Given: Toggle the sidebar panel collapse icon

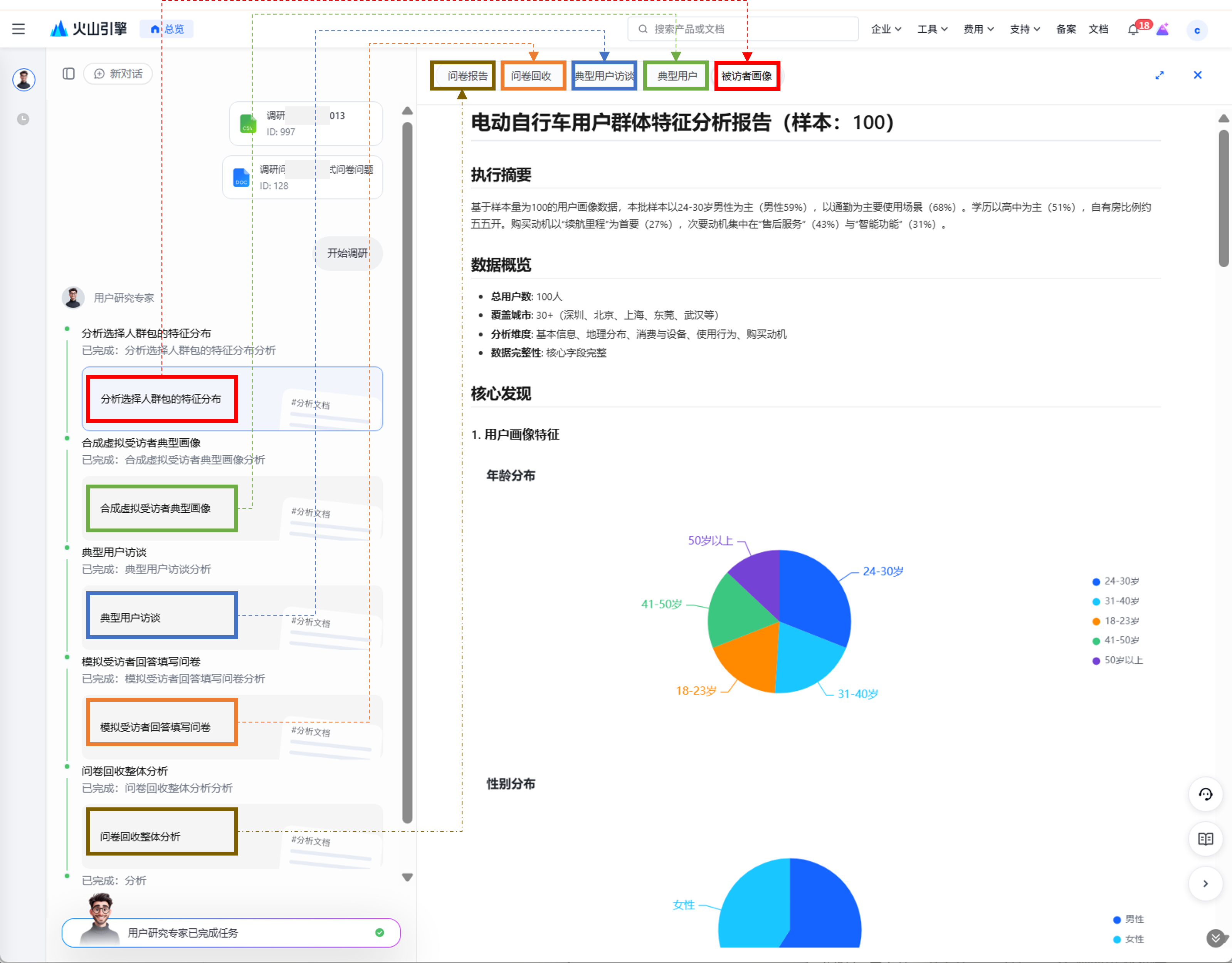Looking at the screenshot, I should [69, 74].
